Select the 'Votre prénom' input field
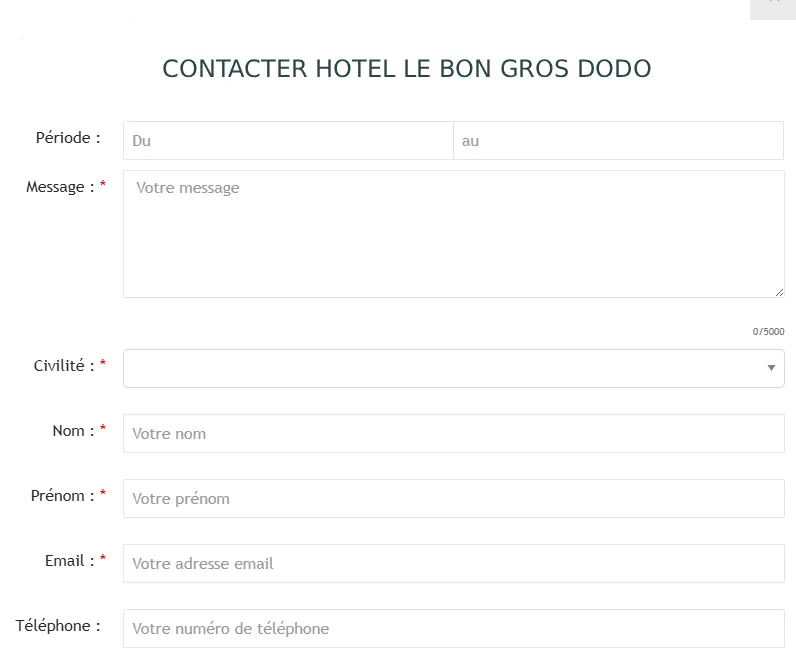 click(453, 499)
